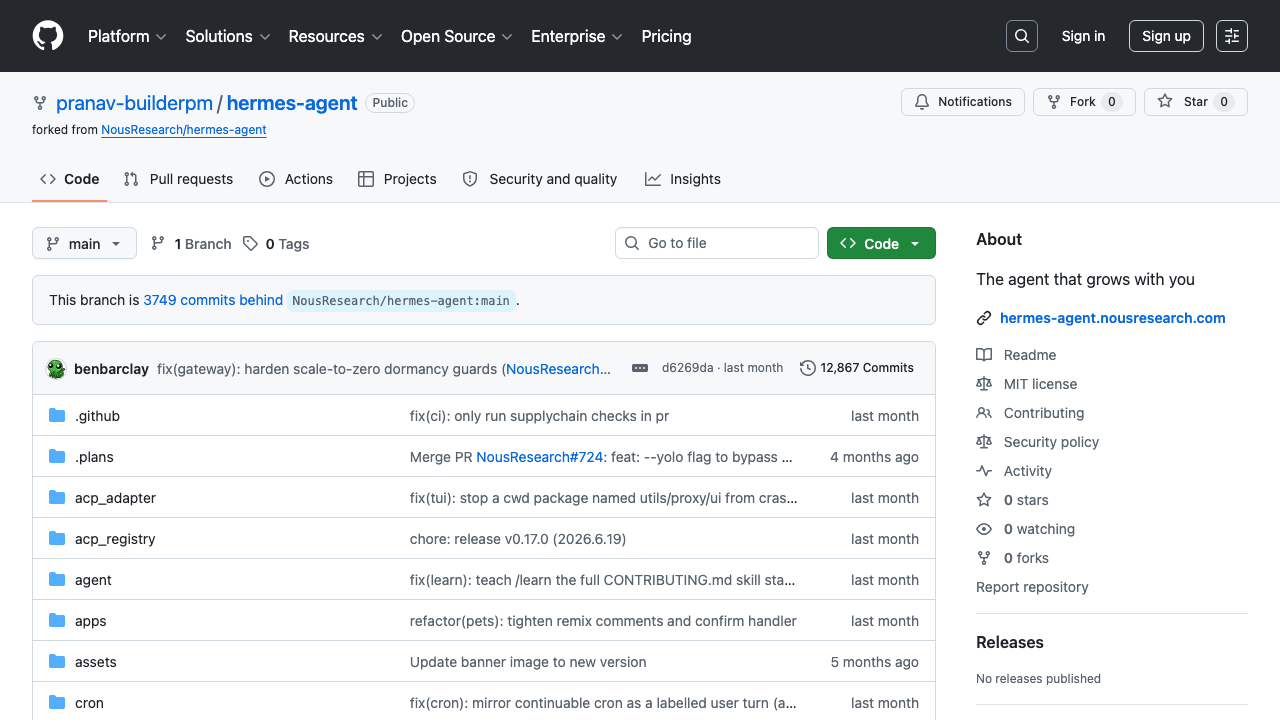Screen dimensions: 1280x720
Task: Click the folder icon beside acp_registry
Action: (x=57, y=539)
